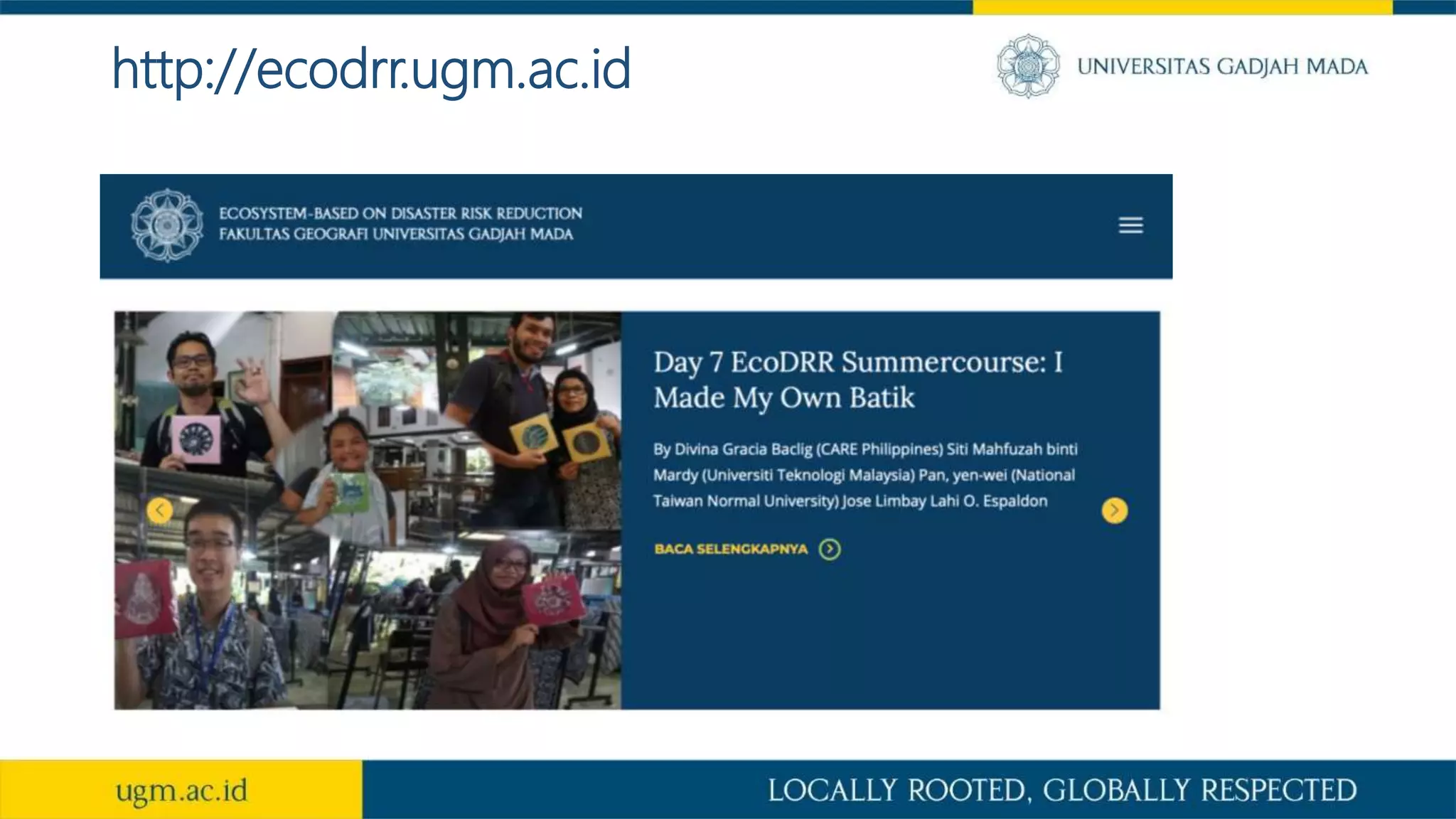This screenshot has height=819, width=1456.
Task: Click the Ecosystem-Based on Disaster Risk Reduction title
Action: pyautogui.click(x=400, y=213)
